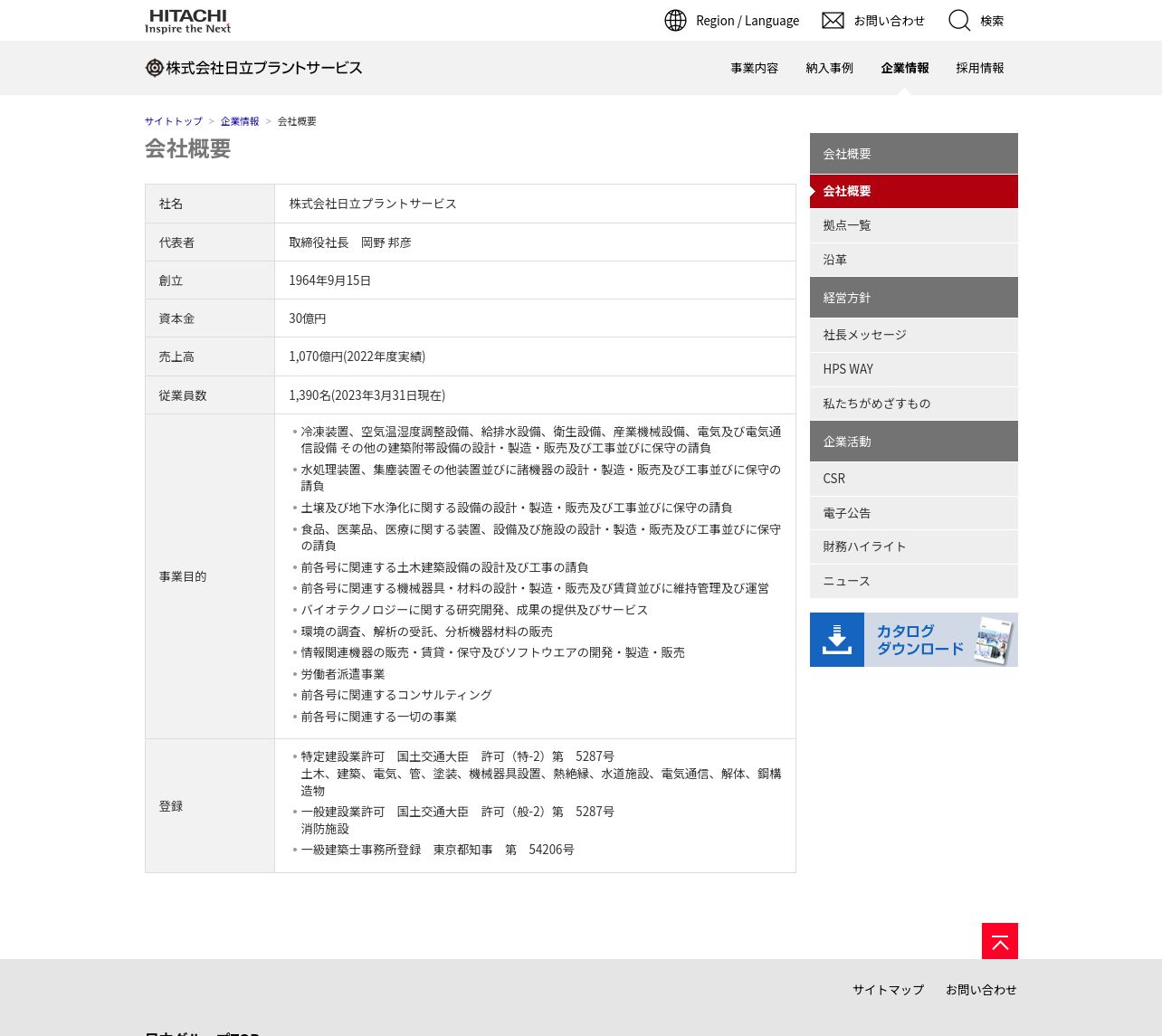Click 株式会社日立プラントサービス site title text
1162x1036 pixels.
264,68
